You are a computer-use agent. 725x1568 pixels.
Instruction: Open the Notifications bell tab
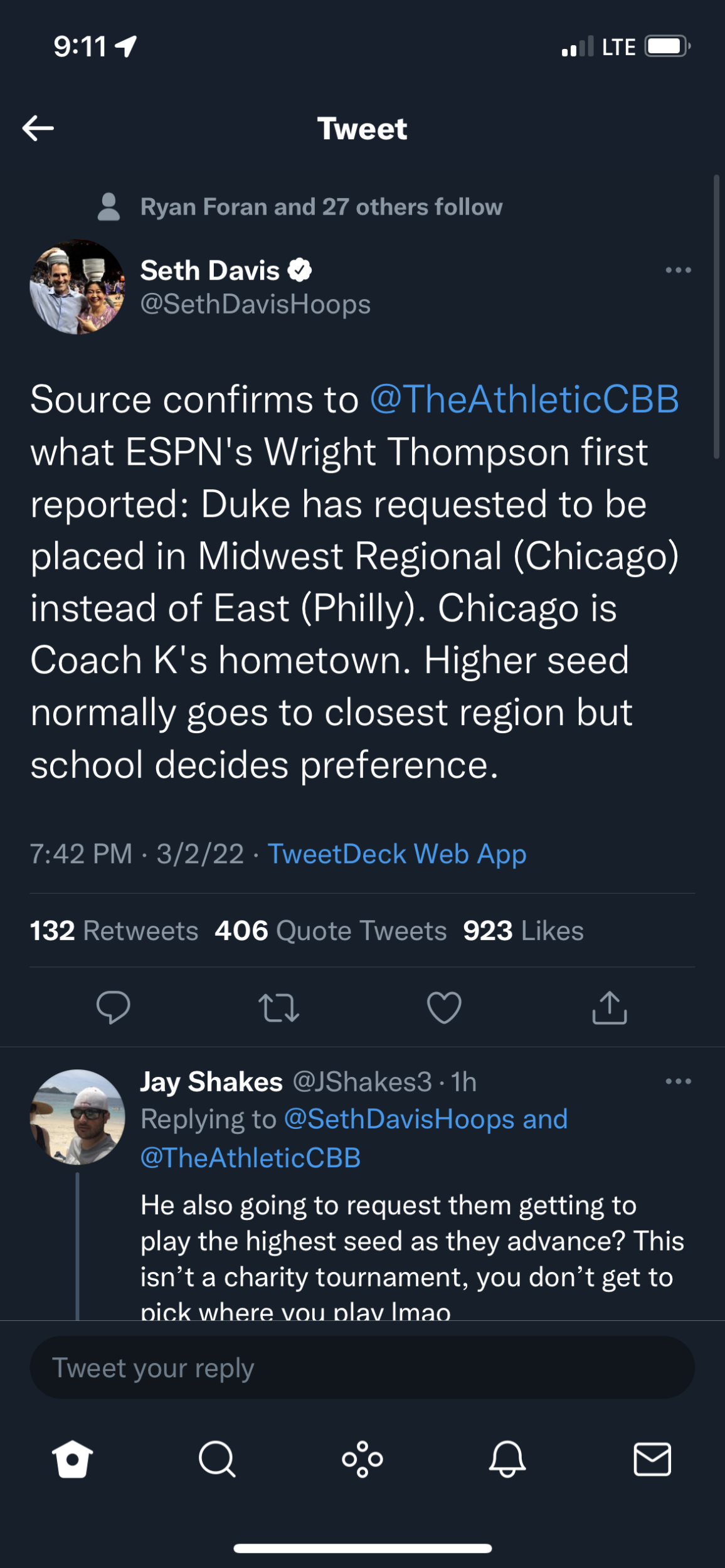pos(507,1459)
